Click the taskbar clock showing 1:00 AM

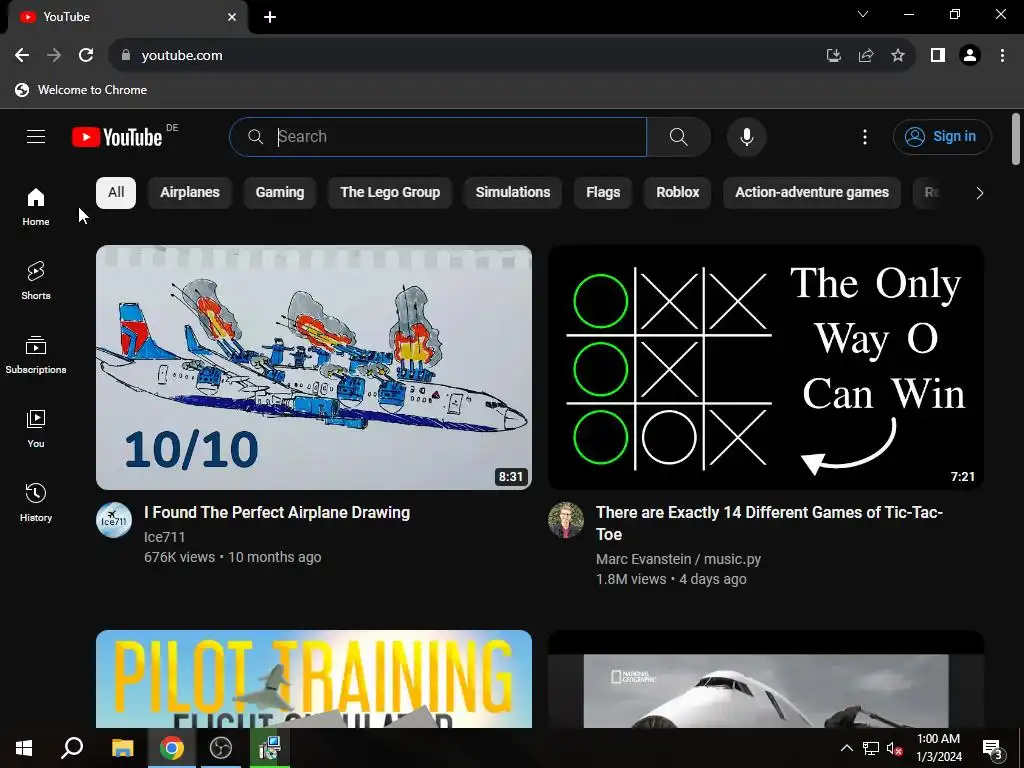939,748
